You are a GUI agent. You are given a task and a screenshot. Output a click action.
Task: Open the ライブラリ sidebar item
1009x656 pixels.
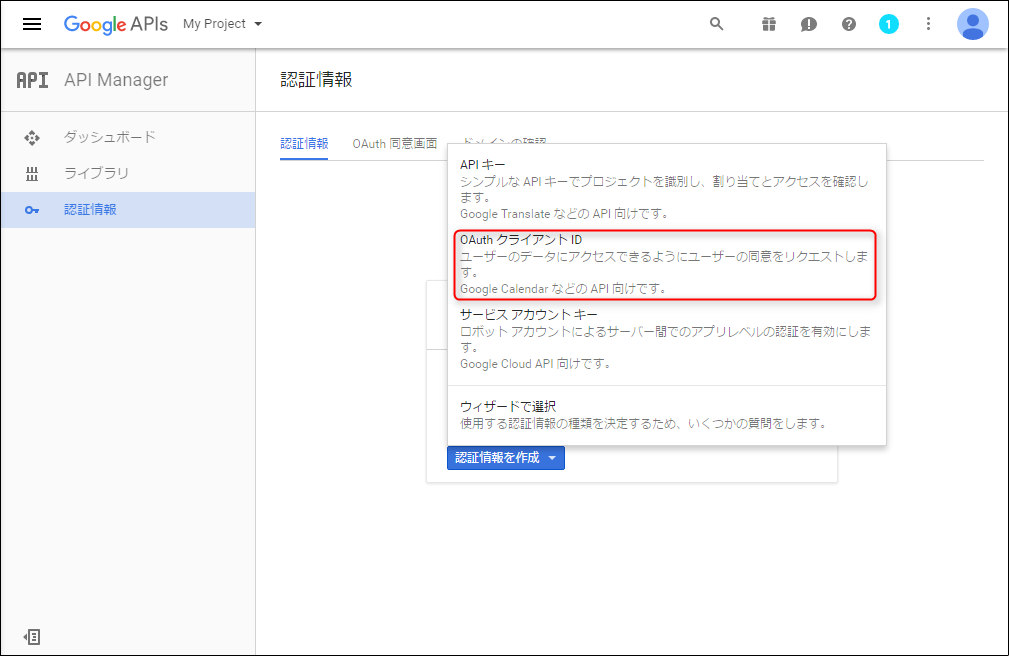pyautogui.click(x=128, y=173)
